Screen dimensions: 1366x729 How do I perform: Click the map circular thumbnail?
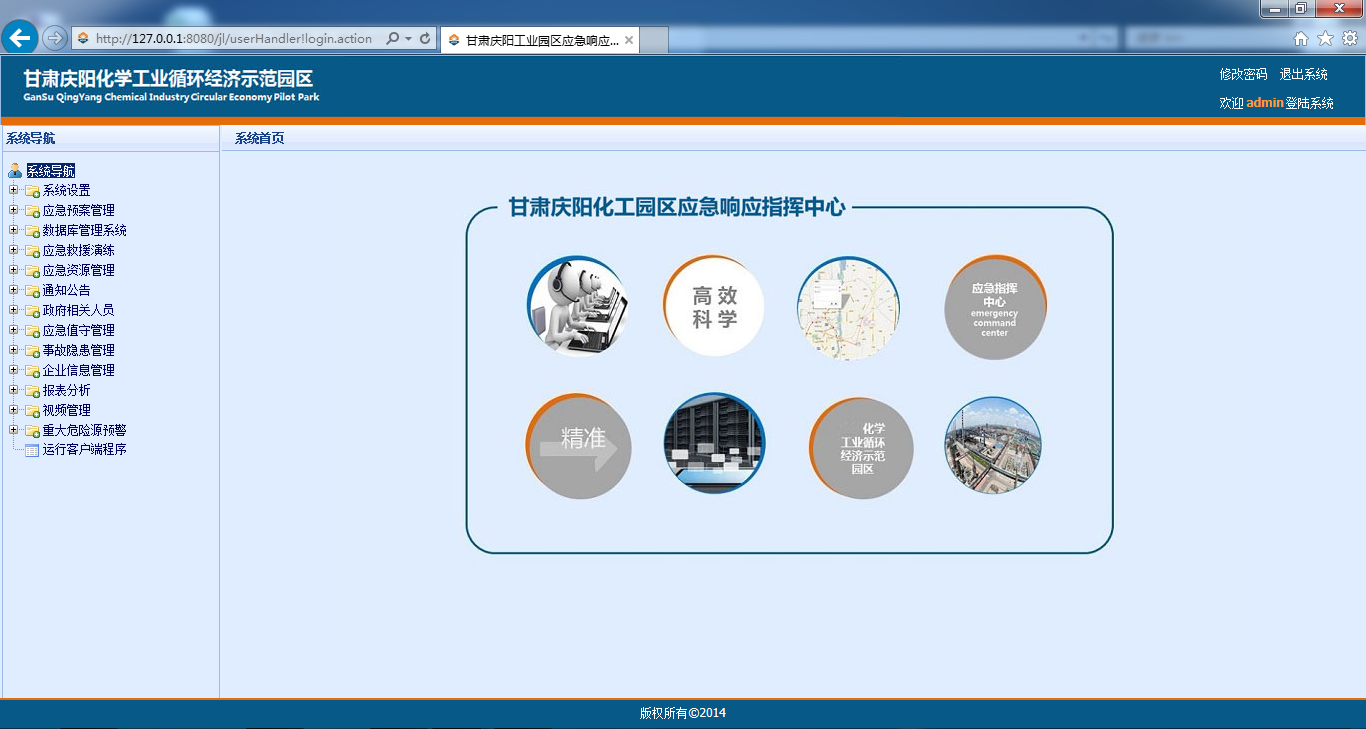pyautogui.click(x=848, y=307)
